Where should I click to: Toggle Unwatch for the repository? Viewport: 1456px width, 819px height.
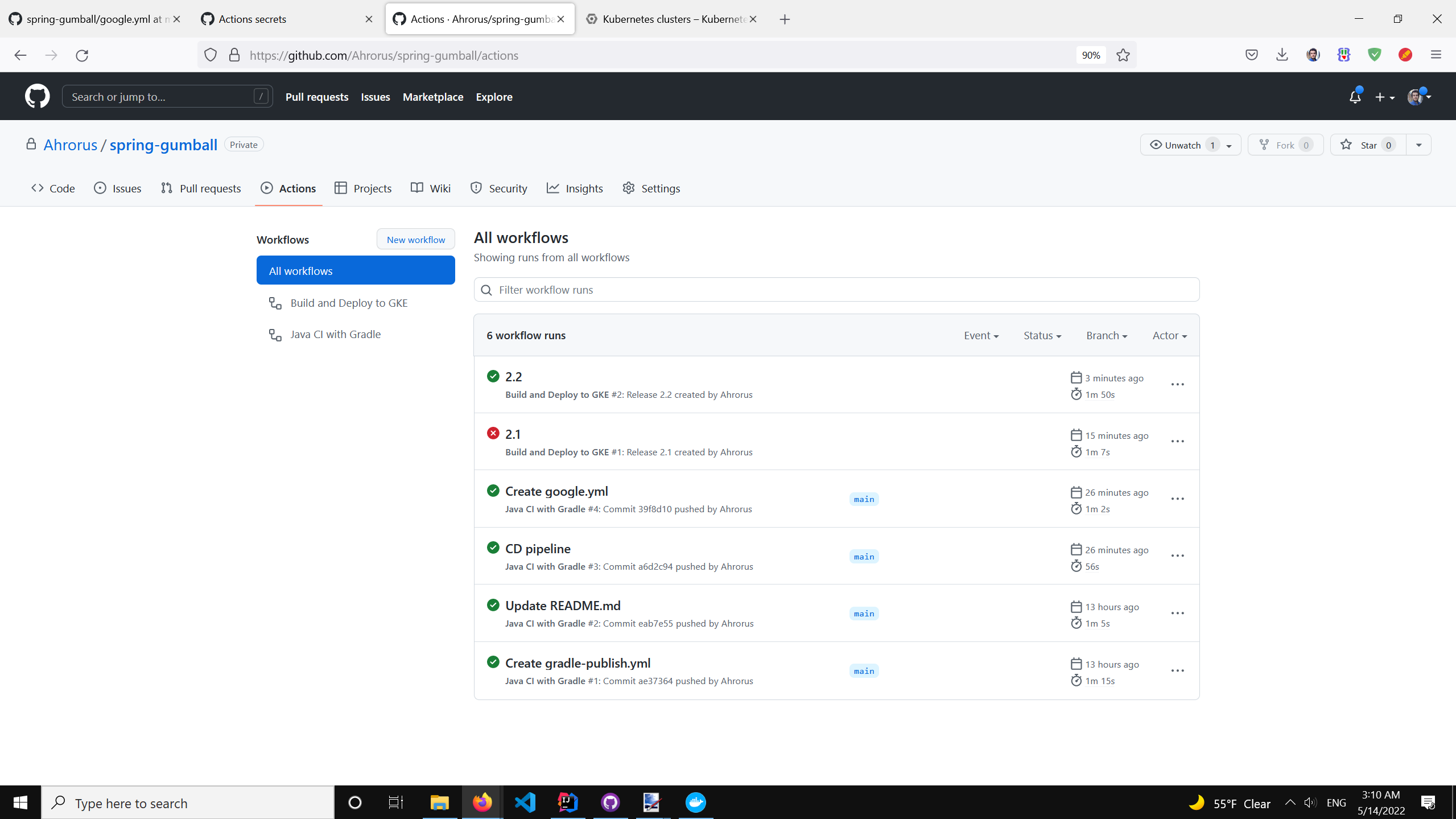(1182, 145)
